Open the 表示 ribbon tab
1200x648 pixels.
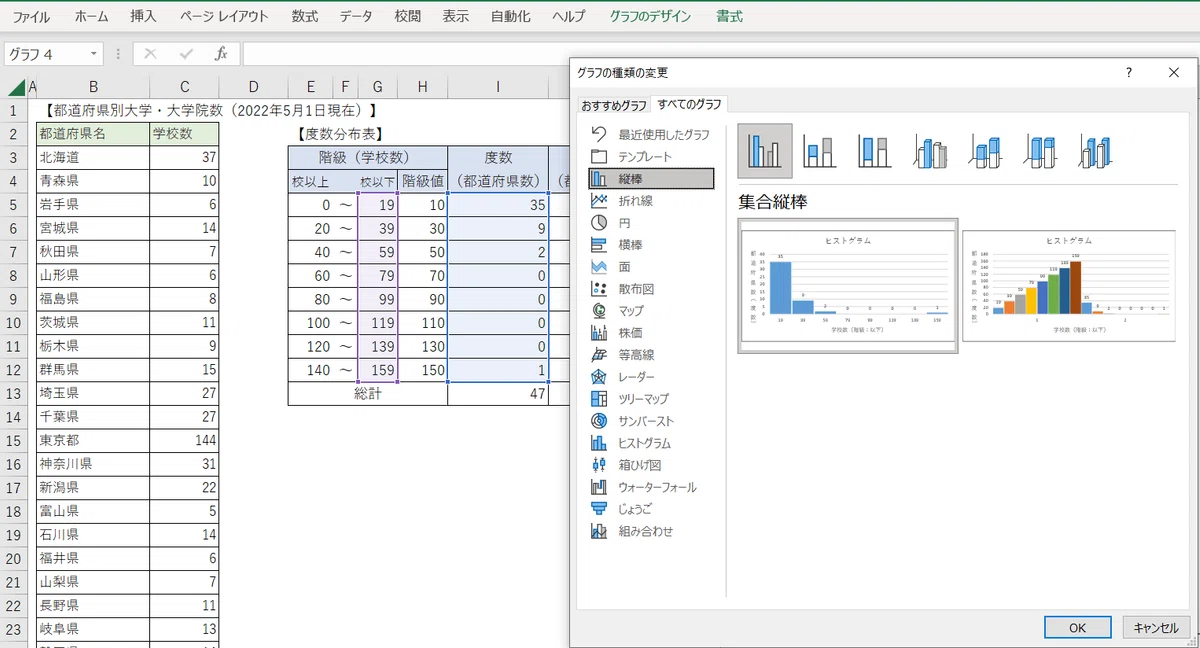455,16
